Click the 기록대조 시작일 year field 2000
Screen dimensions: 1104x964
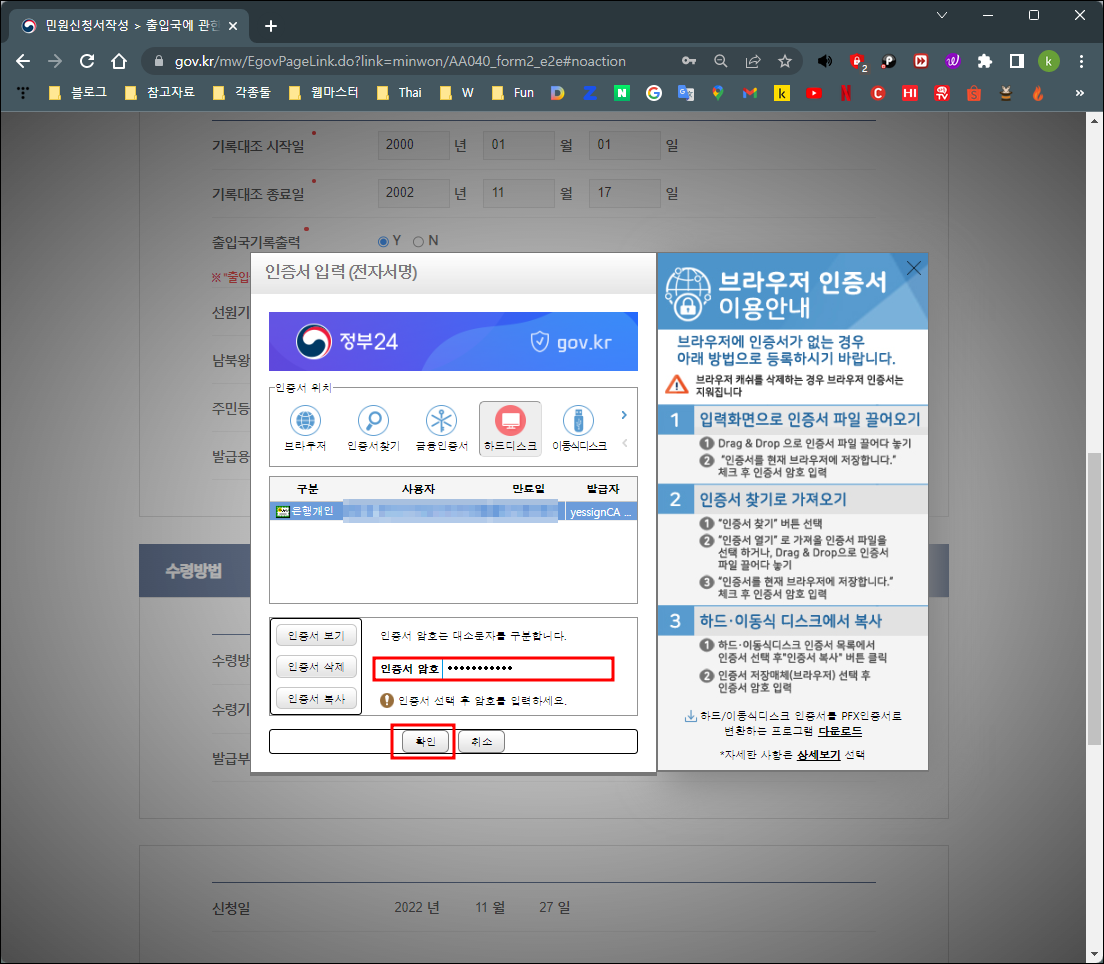[x=413, y=145]
